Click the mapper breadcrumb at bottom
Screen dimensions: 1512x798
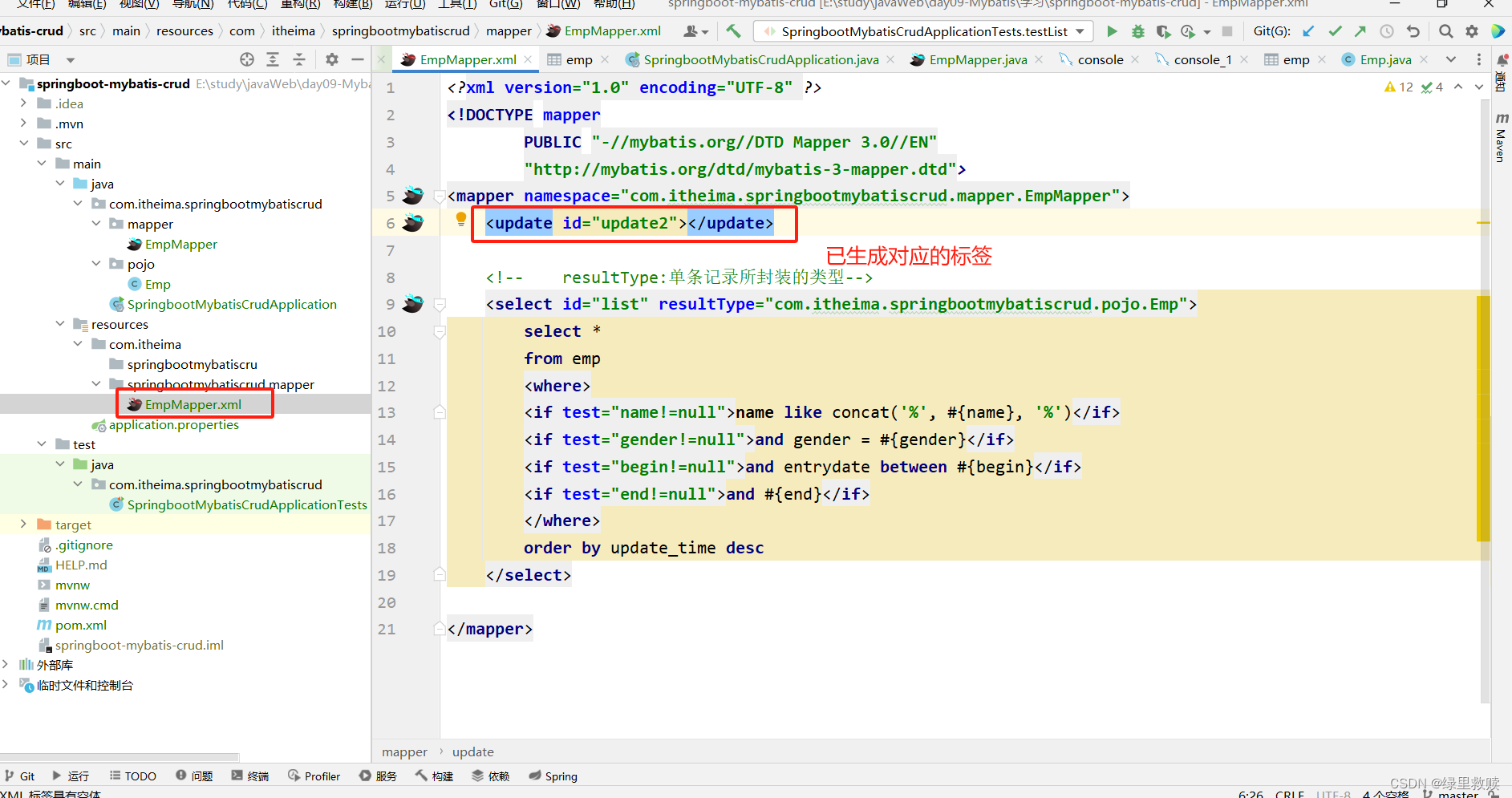404,751
